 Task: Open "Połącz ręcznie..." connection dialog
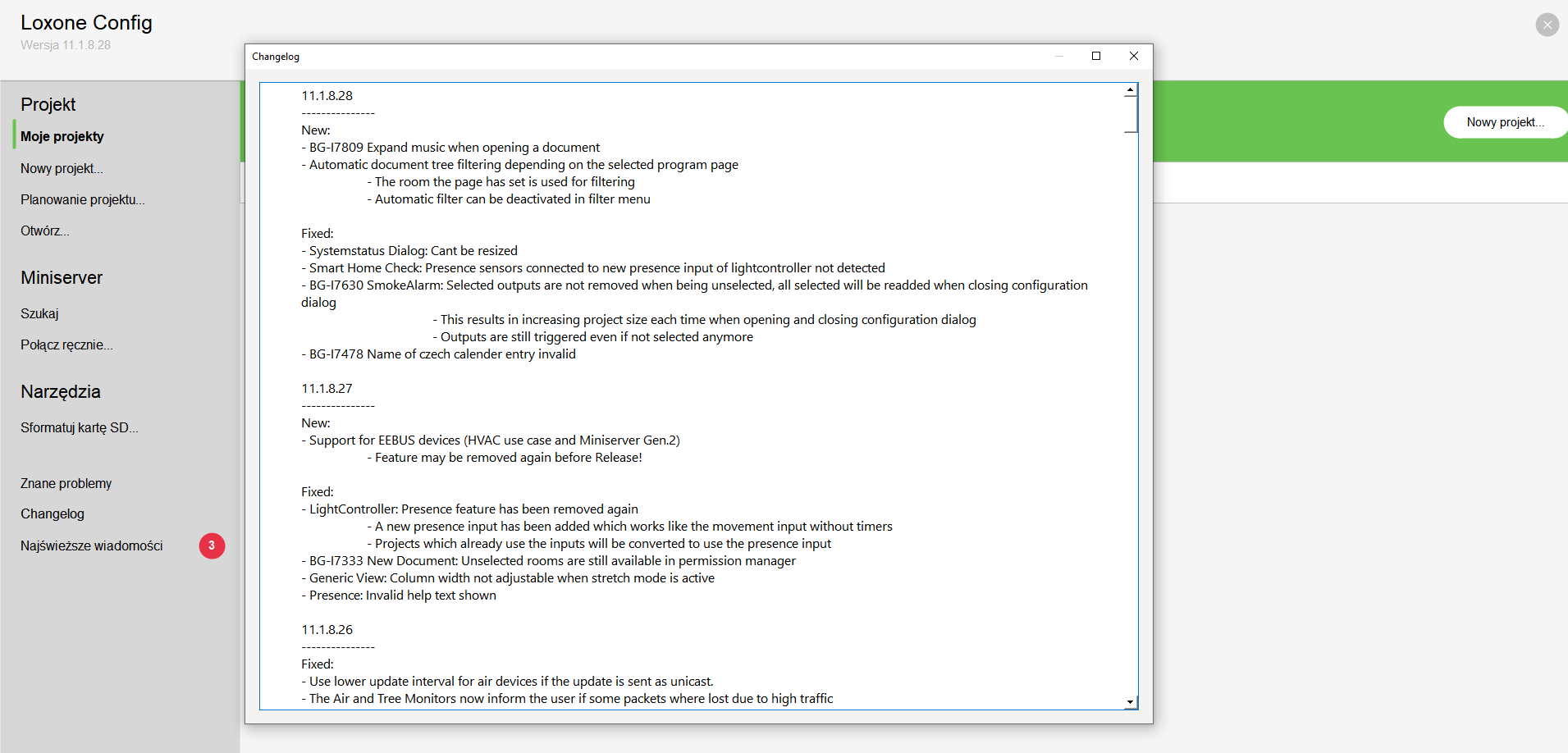click(66, 345)
